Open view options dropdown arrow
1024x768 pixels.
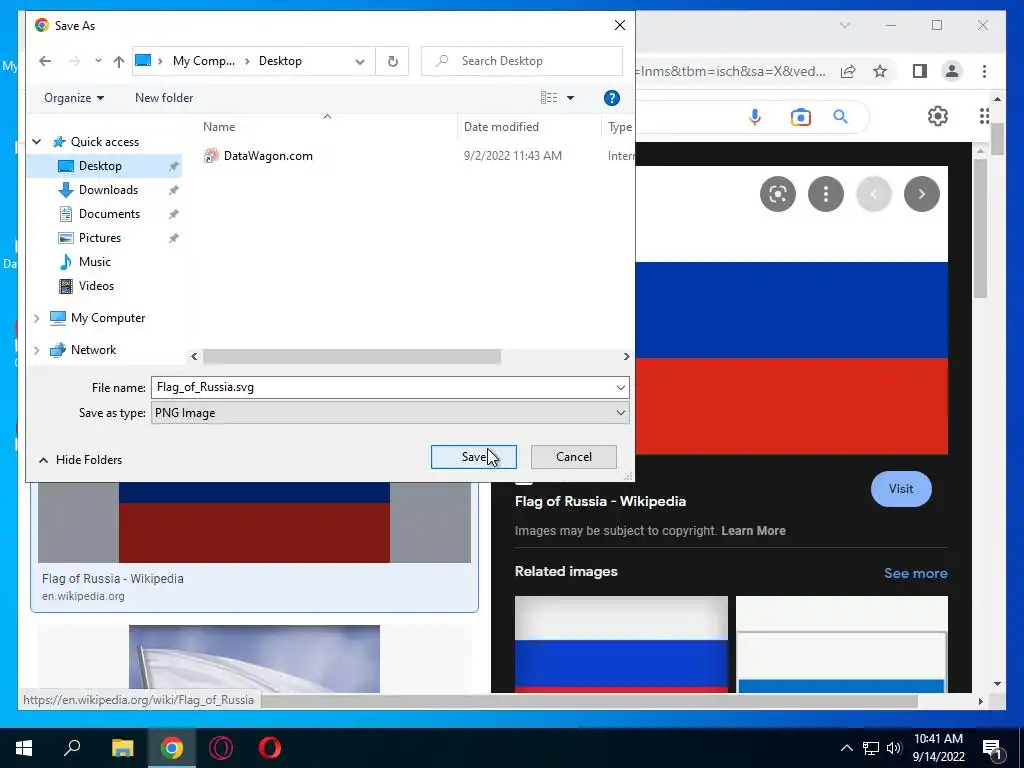pyautogui.click(x=570, y=98)
